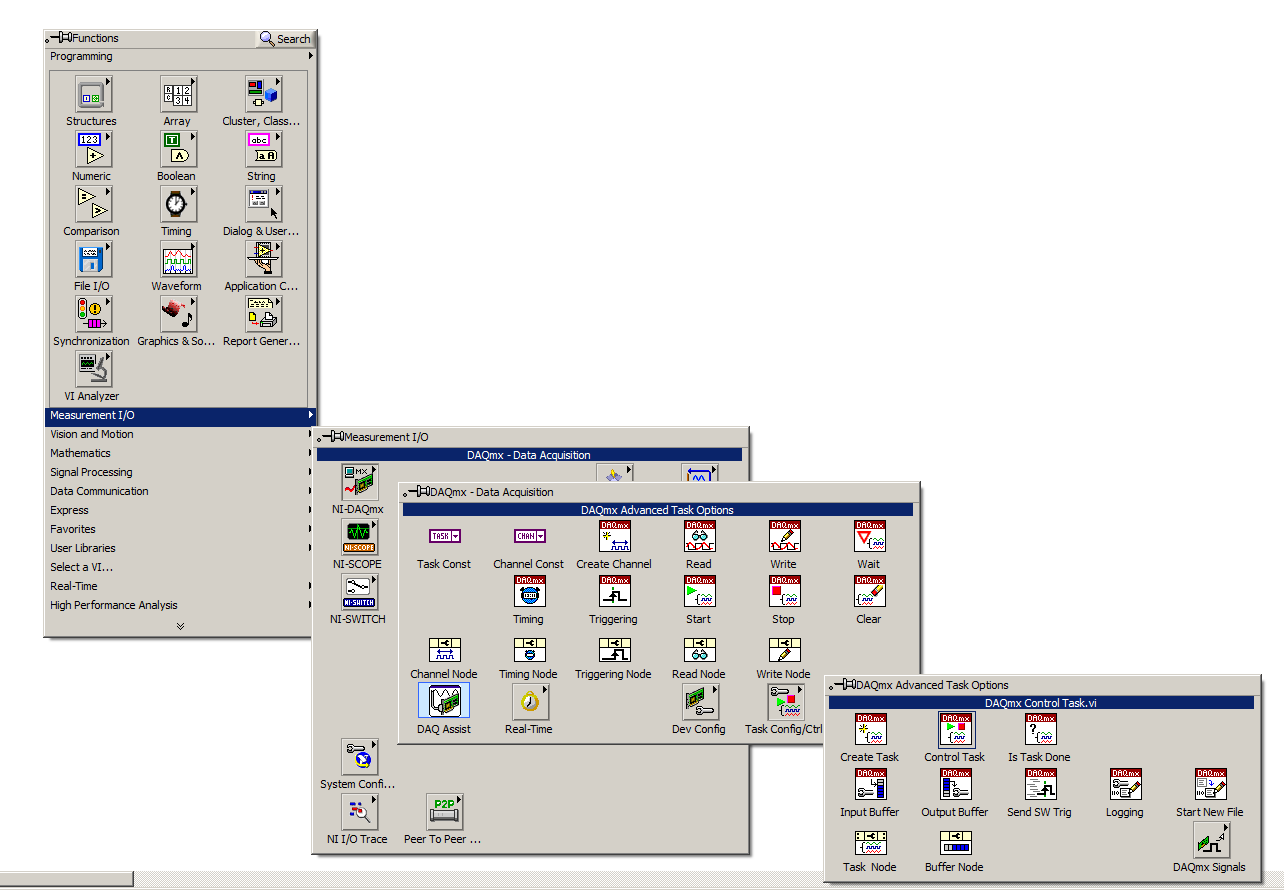Select the DAQmx Buffer Node icon
Viewport: 1284px width, 890px height.
point(955,843)
